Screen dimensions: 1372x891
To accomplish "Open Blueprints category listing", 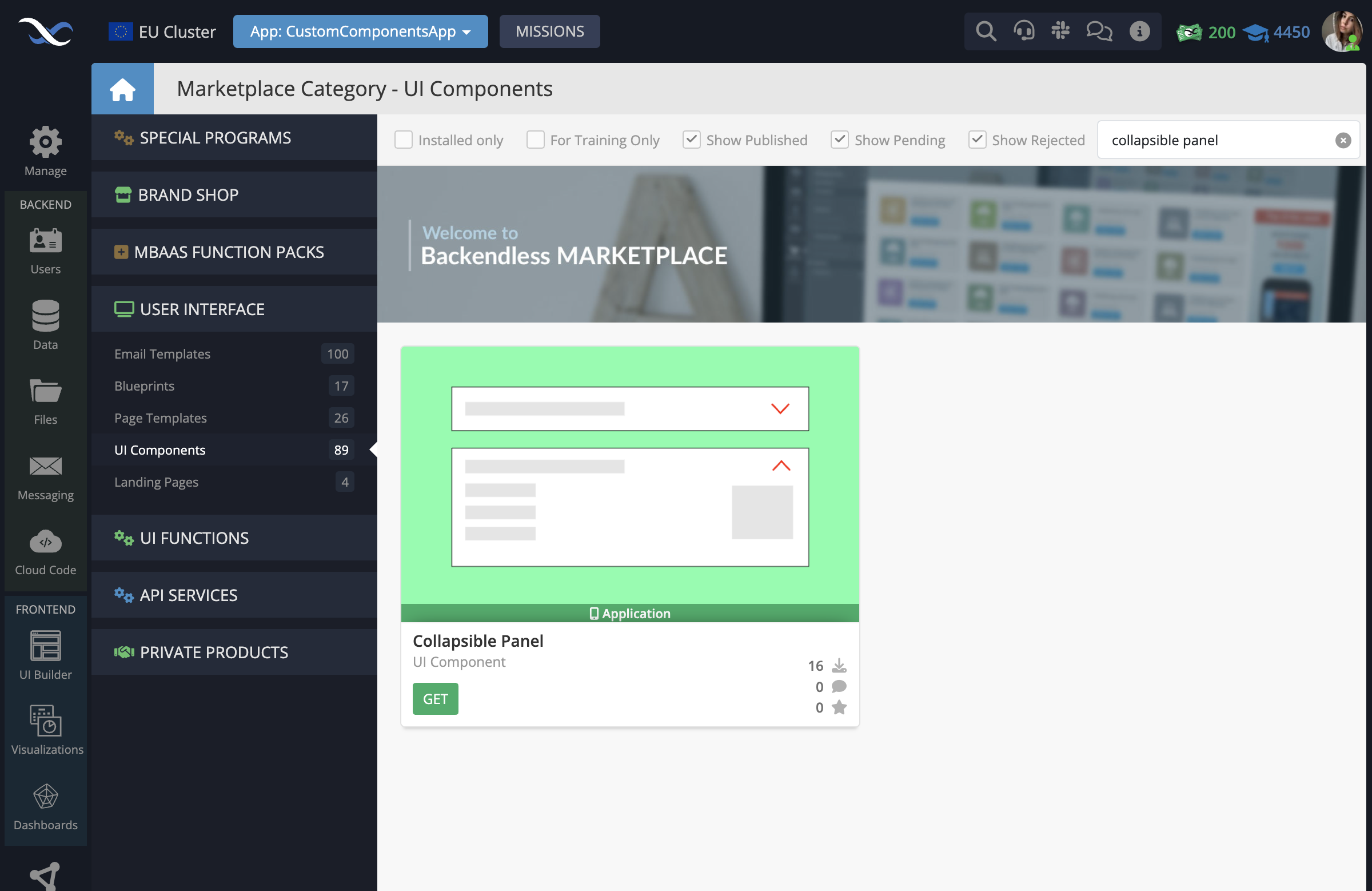I will click(144, 385).
